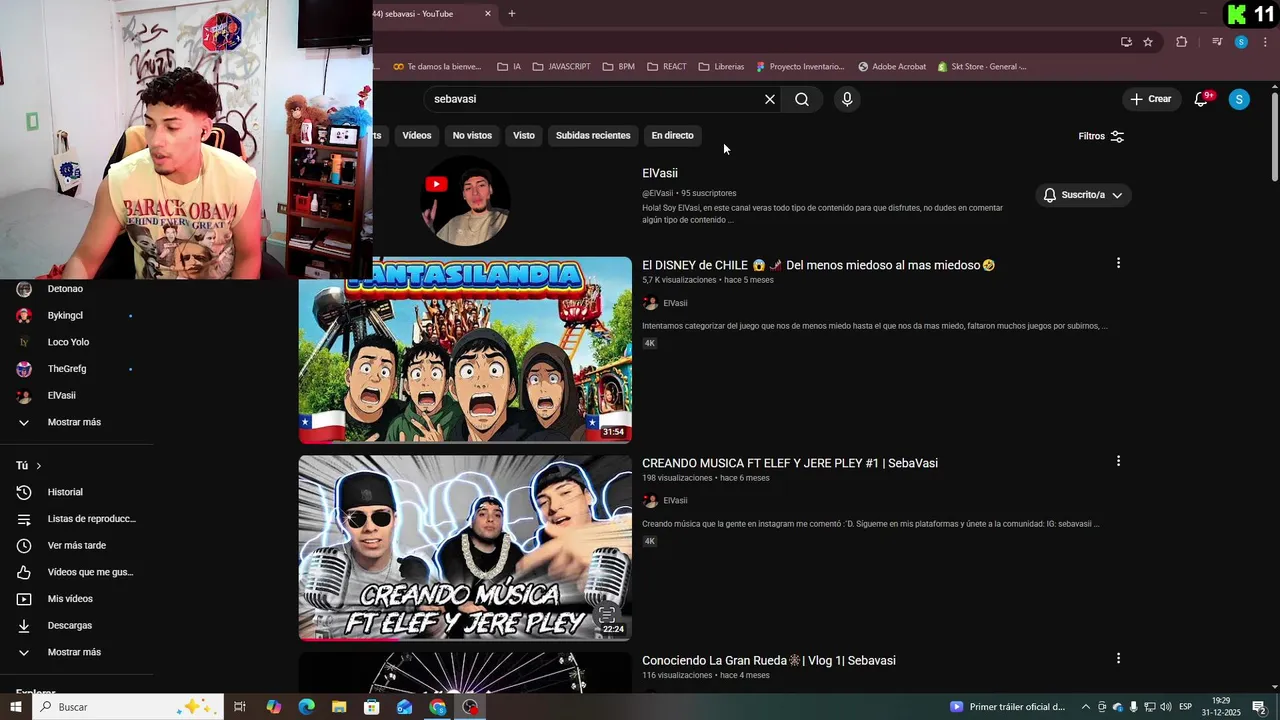Show hidden system tray icons
Image resolution: width=1280 pixels, height=720 pixels.
tap(1086, 707)
